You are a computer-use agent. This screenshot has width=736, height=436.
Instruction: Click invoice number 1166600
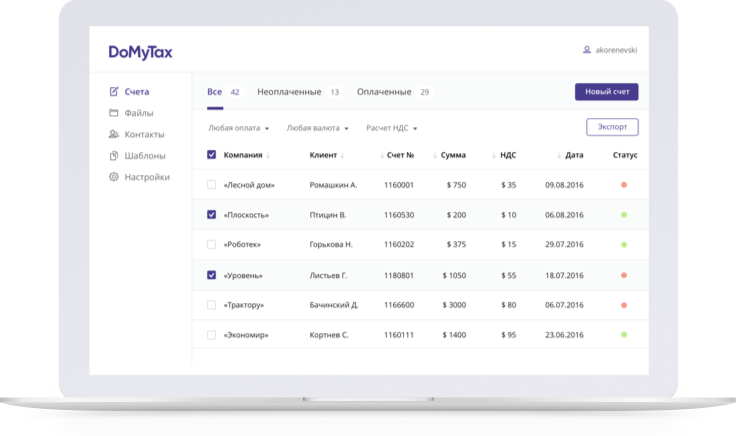[399, 305]
